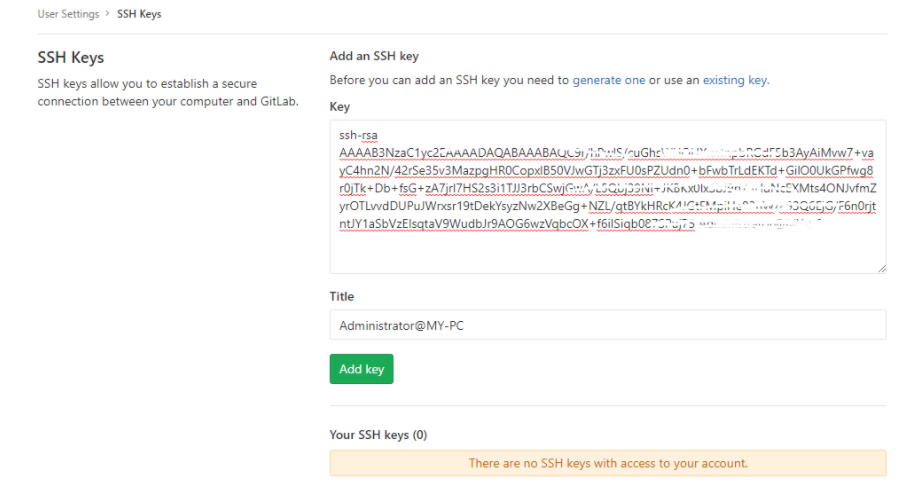Click the "Before you can add" instruction text
Viewport: 916px width, 501px height.
(x=449, y=80)
